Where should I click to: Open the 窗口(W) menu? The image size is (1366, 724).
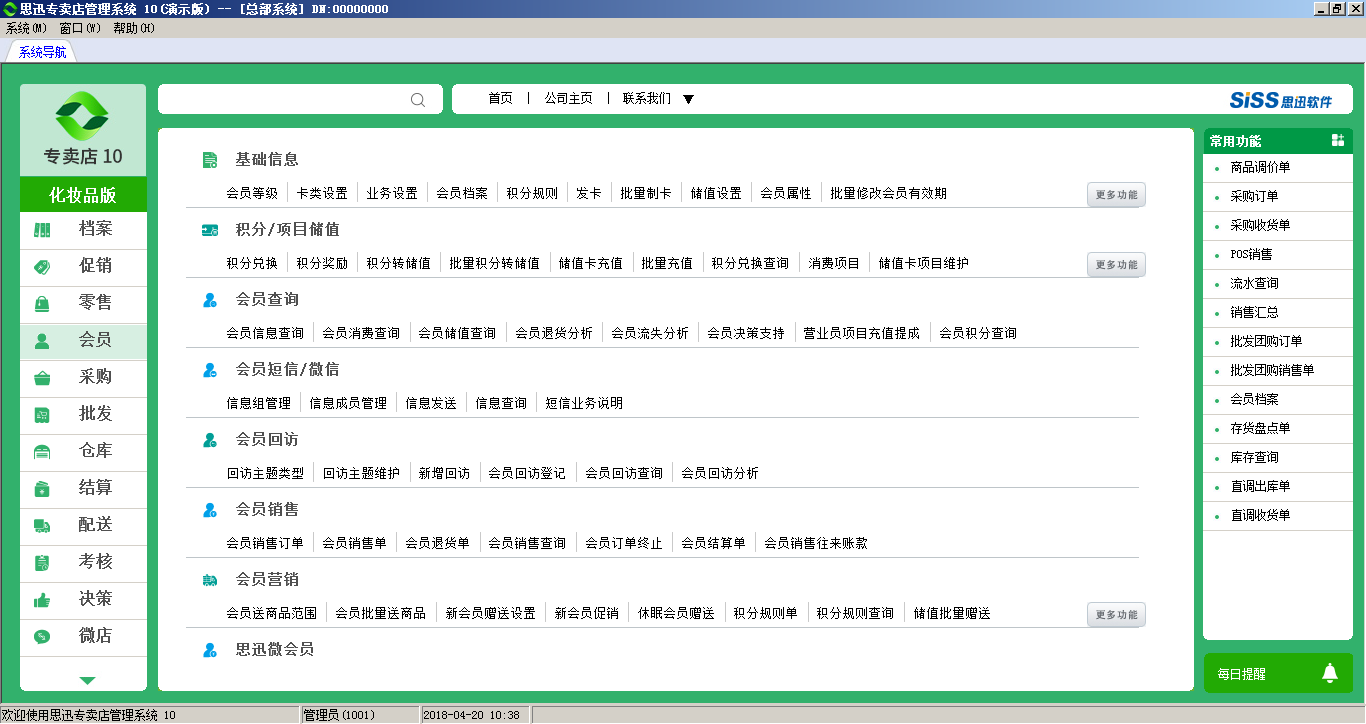[80, 28]
